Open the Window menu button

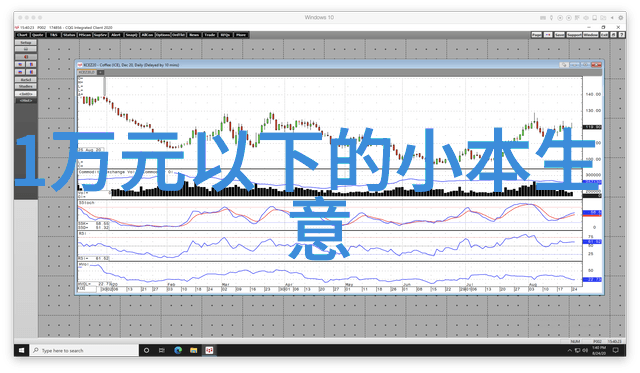590,35
